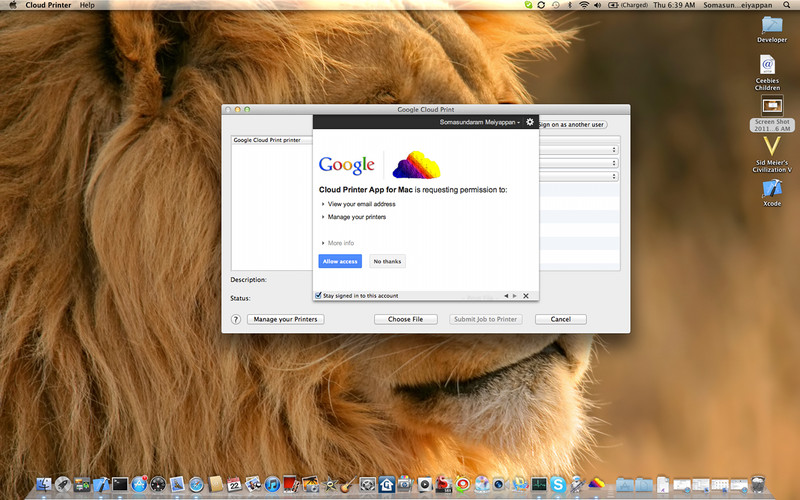Click the help question mark button
The height and width of the screenshot is (500, 800).
pyautogui.click(x=237, y=319)
